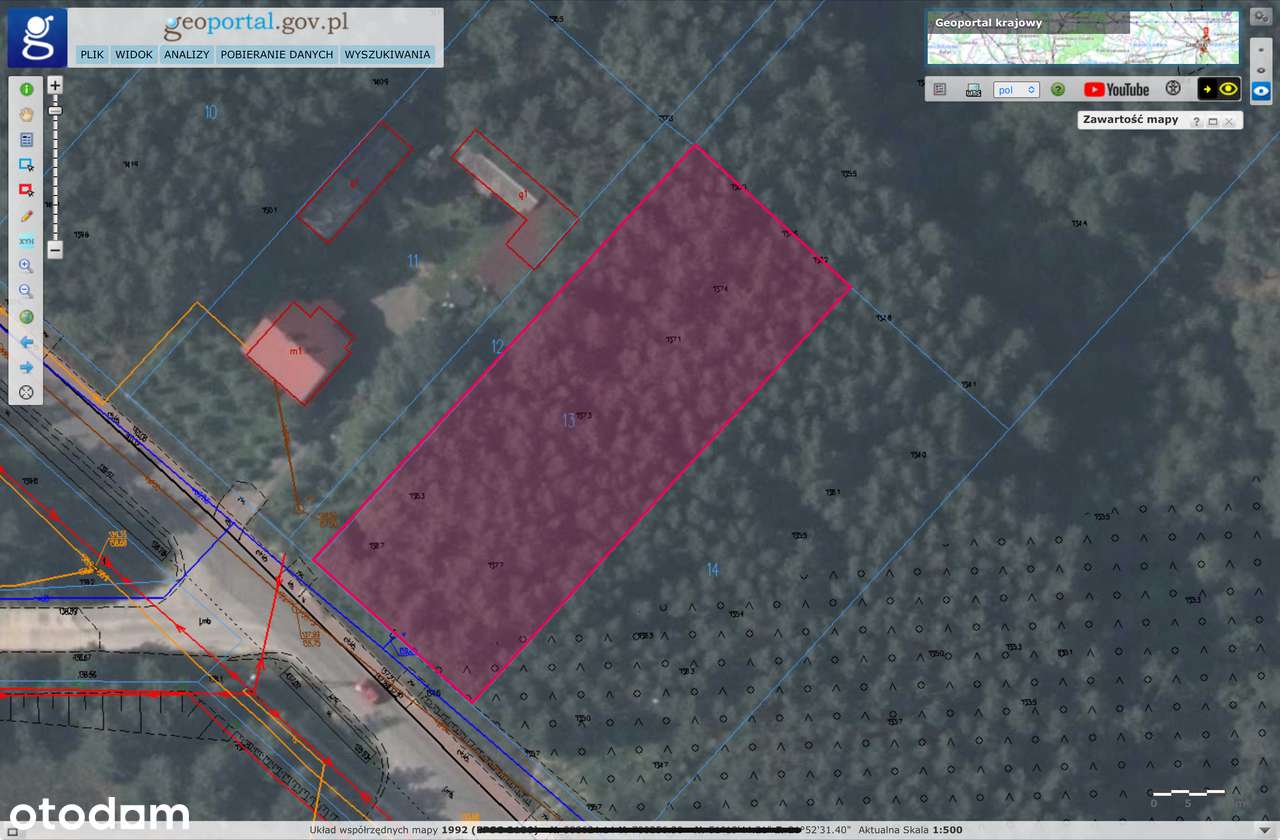1280x840 pixels.
Task: Open the legend list icon
Action: click(940, 89)
